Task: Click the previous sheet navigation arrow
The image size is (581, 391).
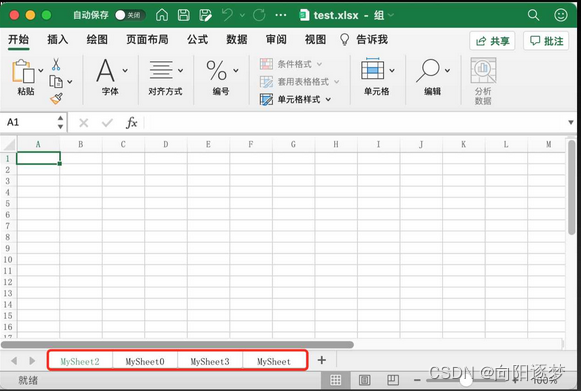Action: coord(14,361)
